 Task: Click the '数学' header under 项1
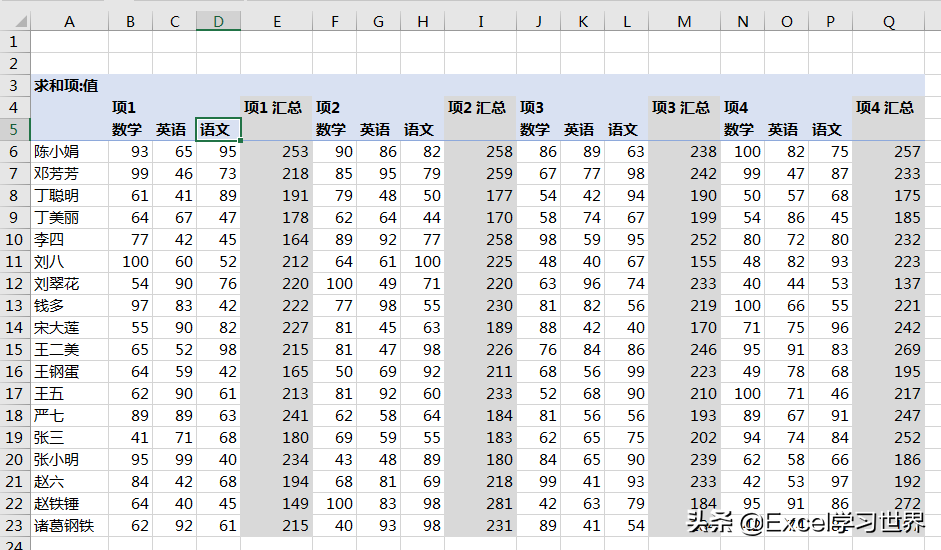tap(131, 130)
